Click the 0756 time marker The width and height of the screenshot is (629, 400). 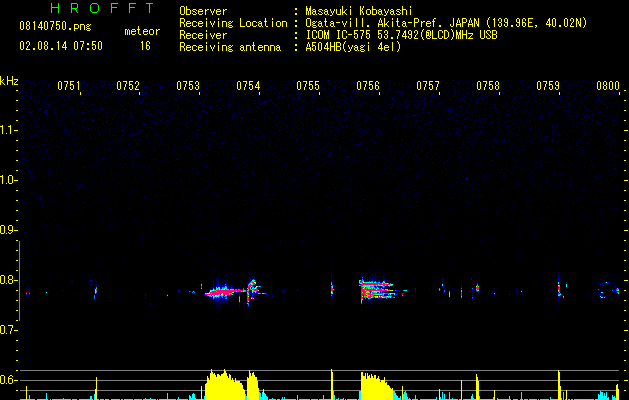tap(368, 86)
